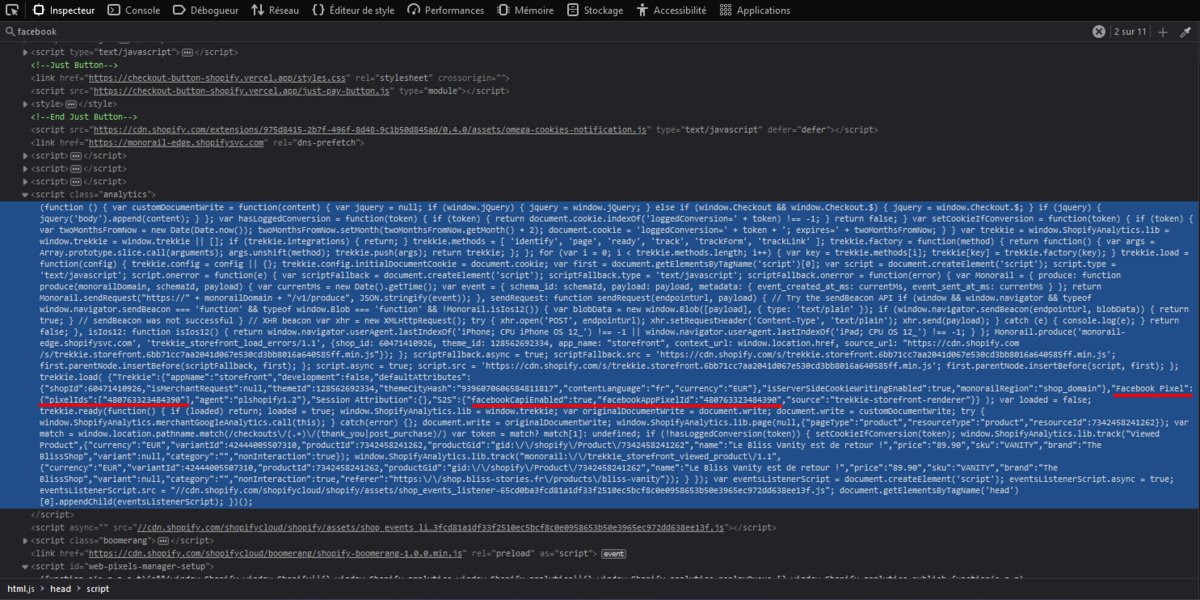The image size is (1200, 600).
Task: Click the create new node plus icon
Action: (1163, 32)
